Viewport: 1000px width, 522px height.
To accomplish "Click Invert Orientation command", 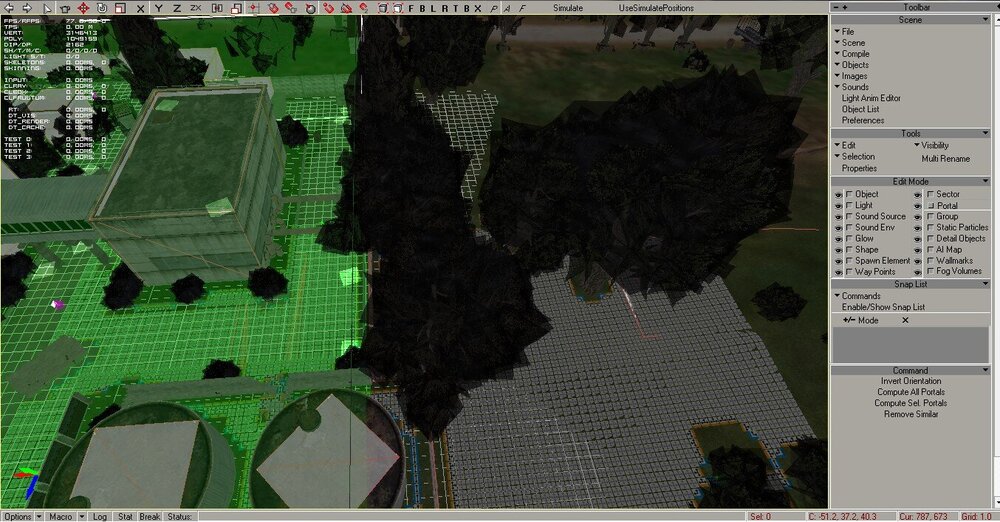I will coord(911,381).
